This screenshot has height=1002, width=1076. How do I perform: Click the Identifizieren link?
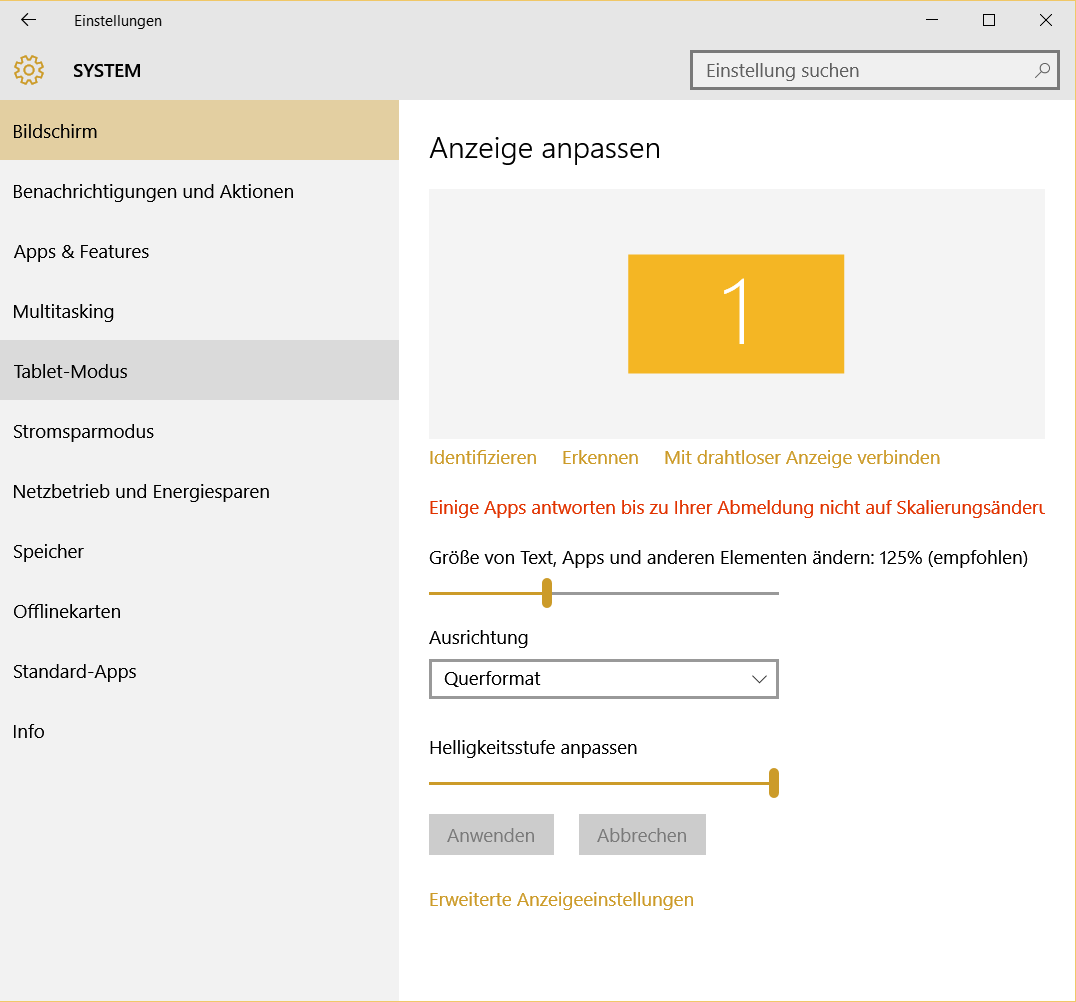tap(482, 458)
